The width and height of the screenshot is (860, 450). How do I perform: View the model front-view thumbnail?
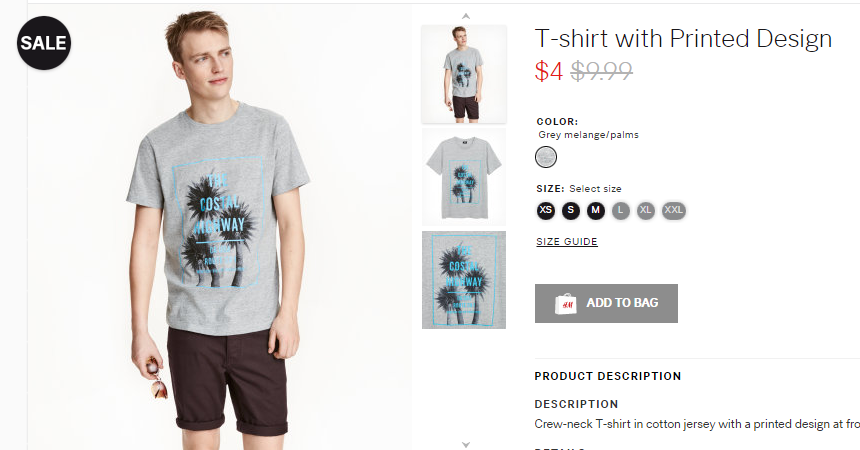464,74
